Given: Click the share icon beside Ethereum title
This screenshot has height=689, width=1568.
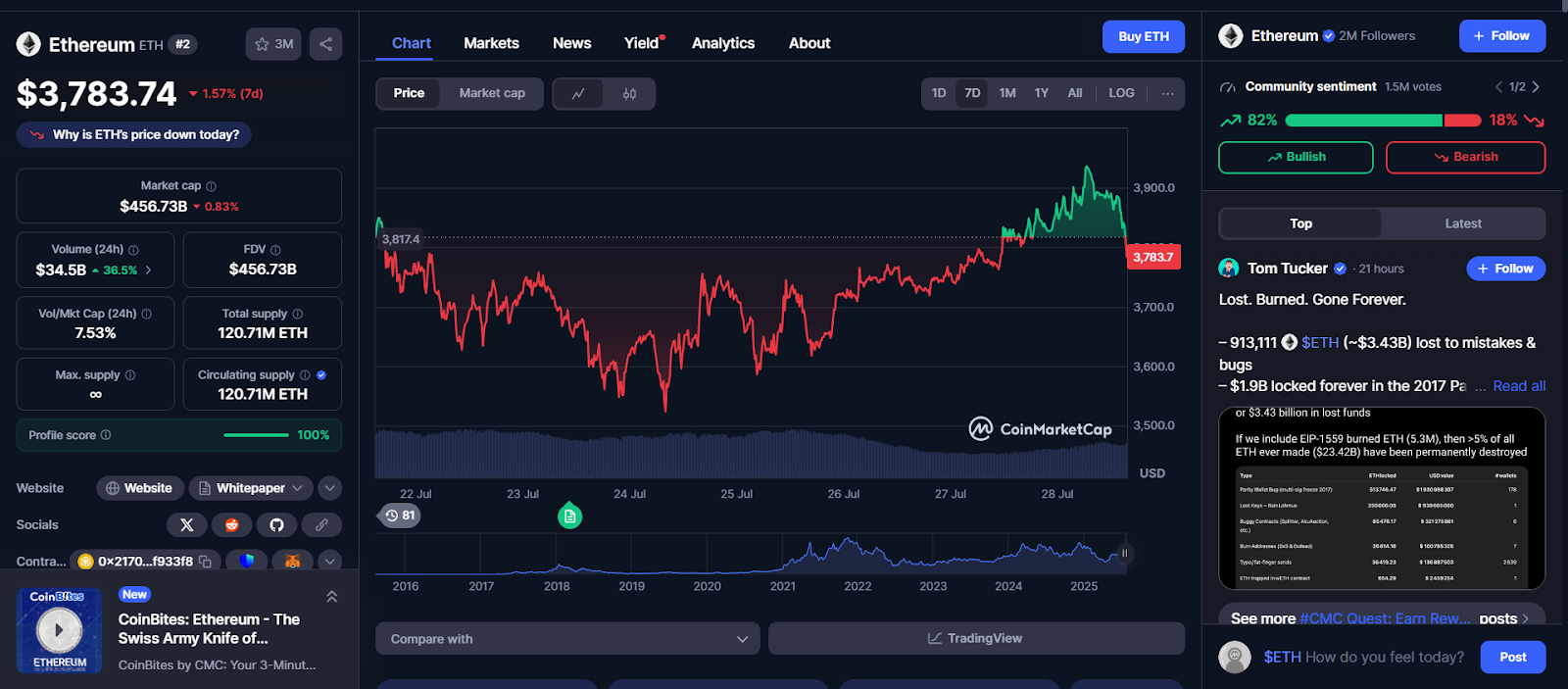Looking at the screenshot, I should (325, 44).
